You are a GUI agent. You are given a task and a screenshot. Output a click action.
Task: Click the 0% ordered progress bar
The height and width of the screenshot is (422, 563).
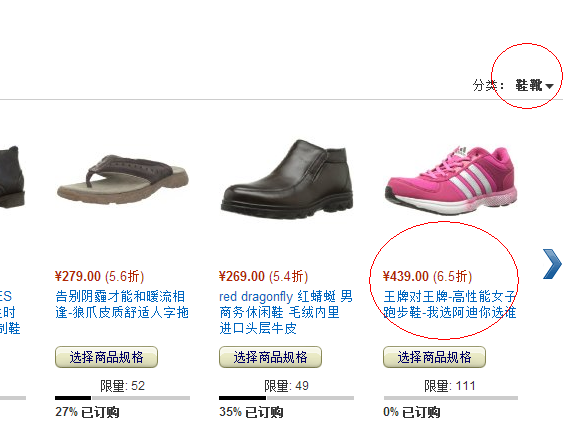click(451, 398)
